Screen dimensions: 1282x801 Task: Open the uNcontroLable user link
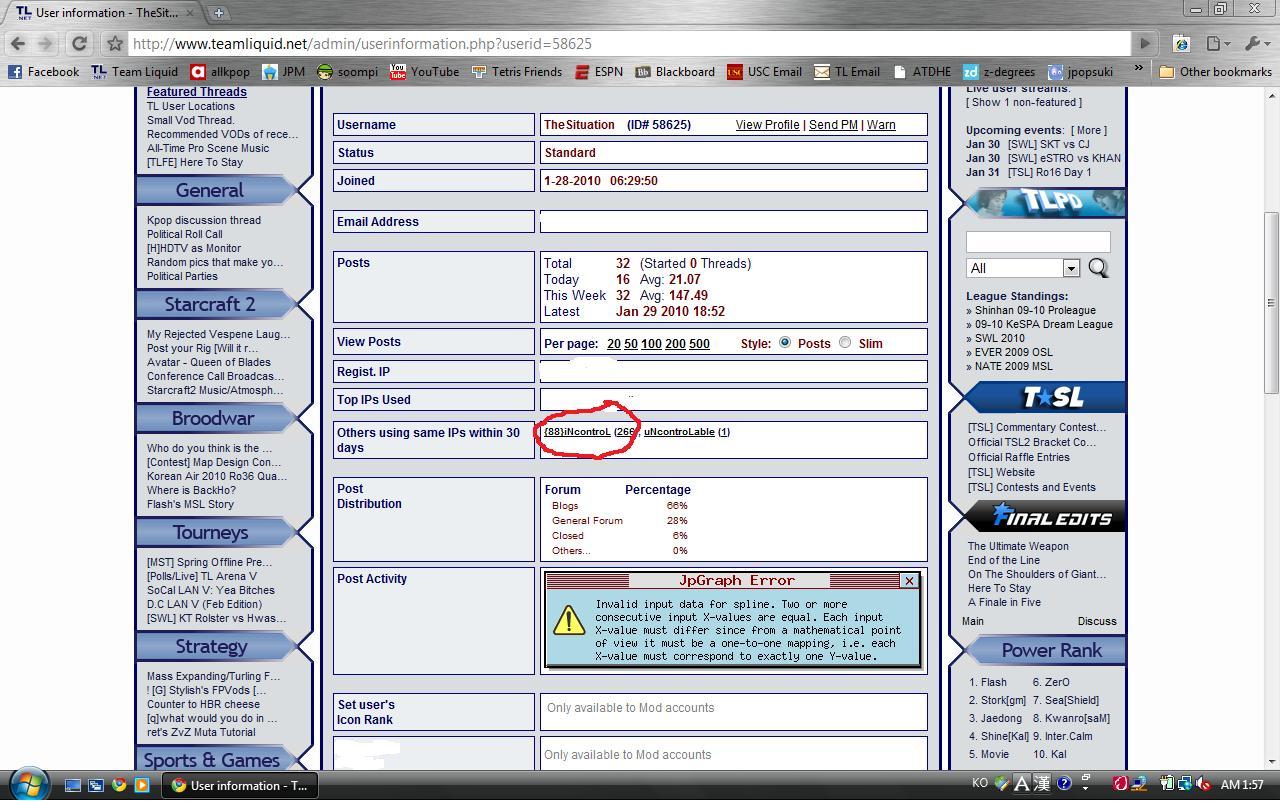tap(679, 432)
